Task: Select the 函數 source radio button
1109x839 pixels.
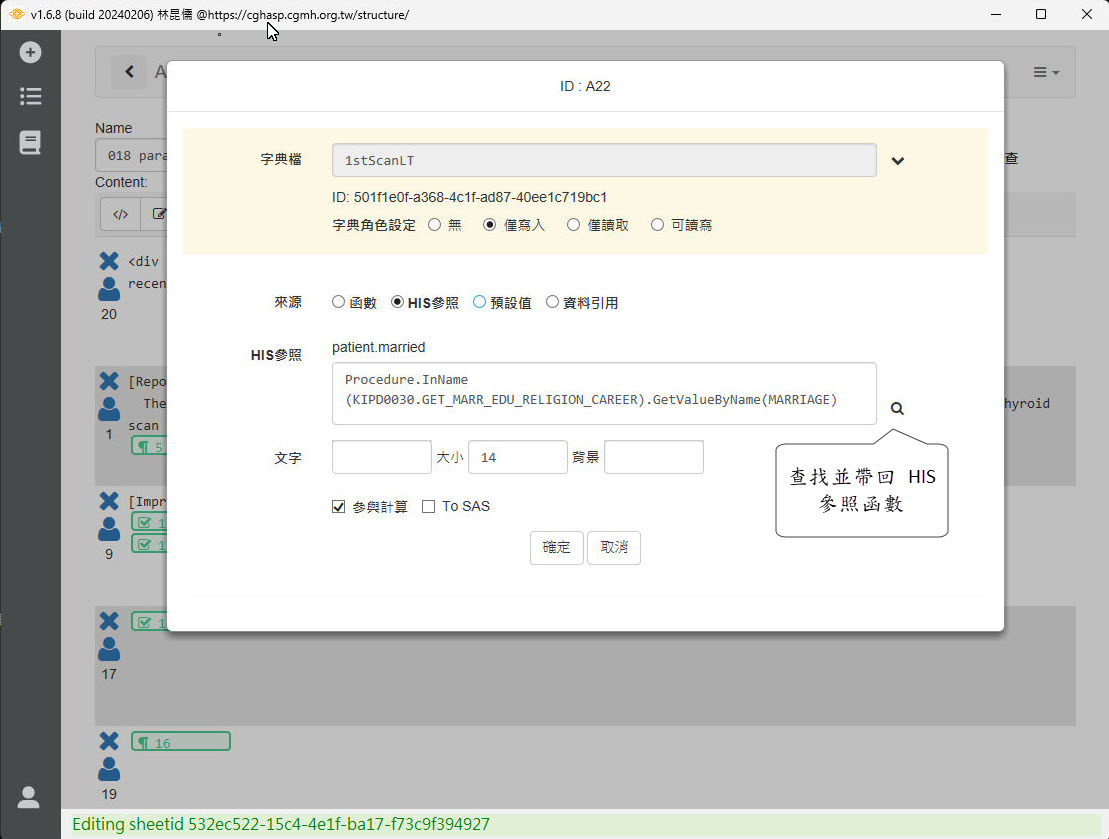Action: 338,302
